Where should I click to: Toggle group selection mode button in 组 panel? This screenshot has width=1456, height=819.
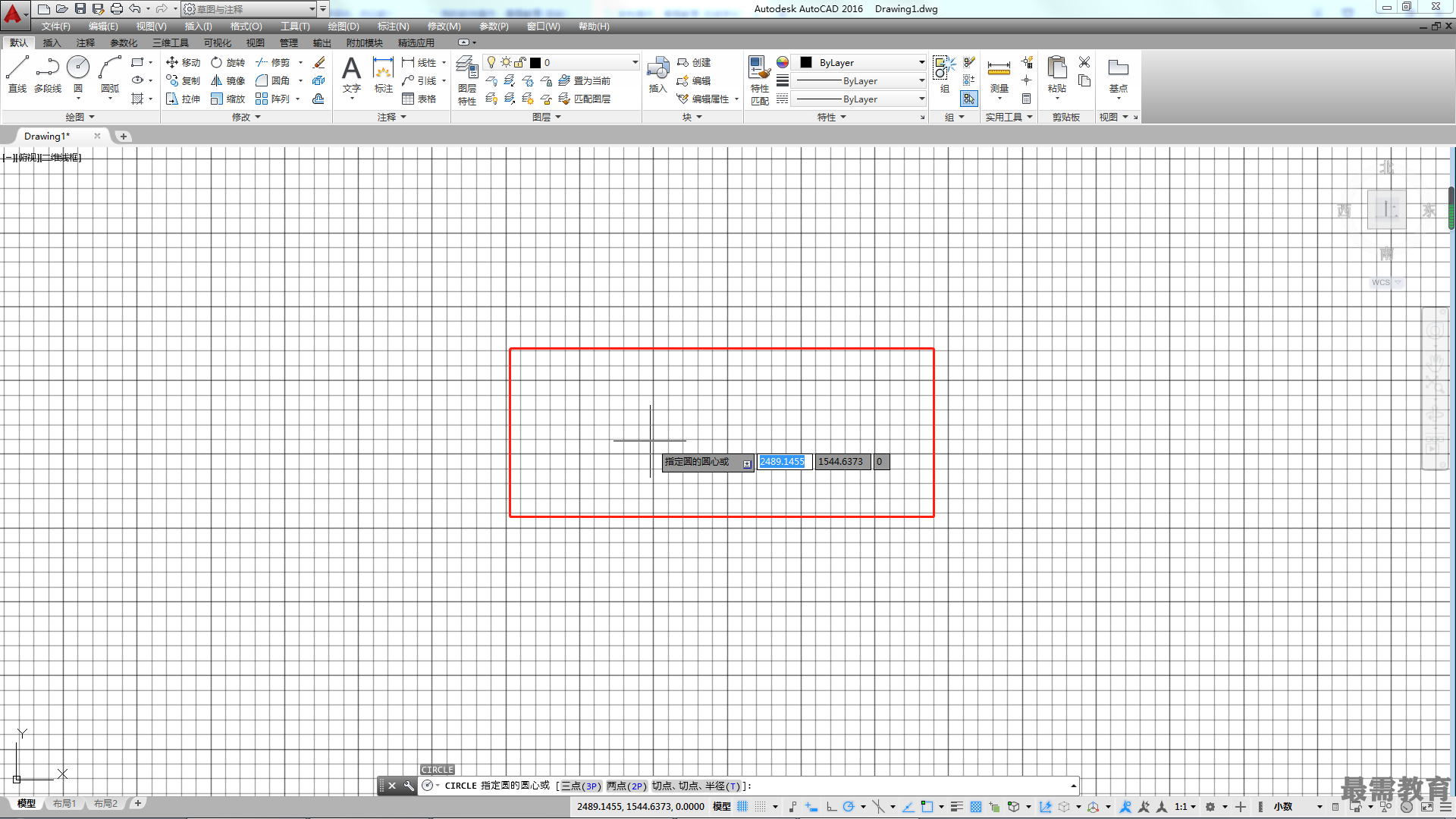click(969, 99)
